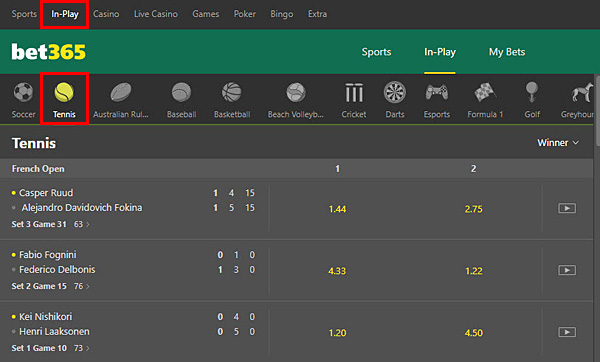Open the Basketball sport icon
This screenshot has height=362, width=600.
pos(232,92)
